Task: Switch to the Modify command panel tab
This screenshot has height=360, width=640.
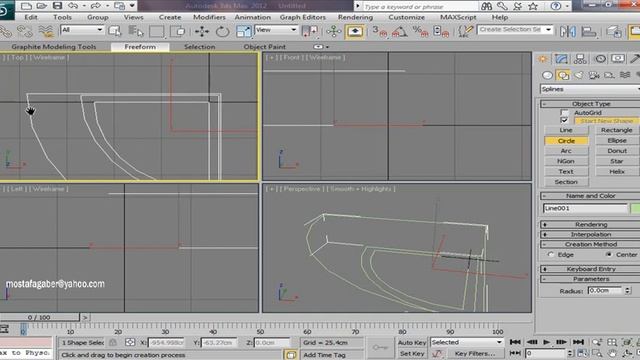Action: tap(561, 59)
